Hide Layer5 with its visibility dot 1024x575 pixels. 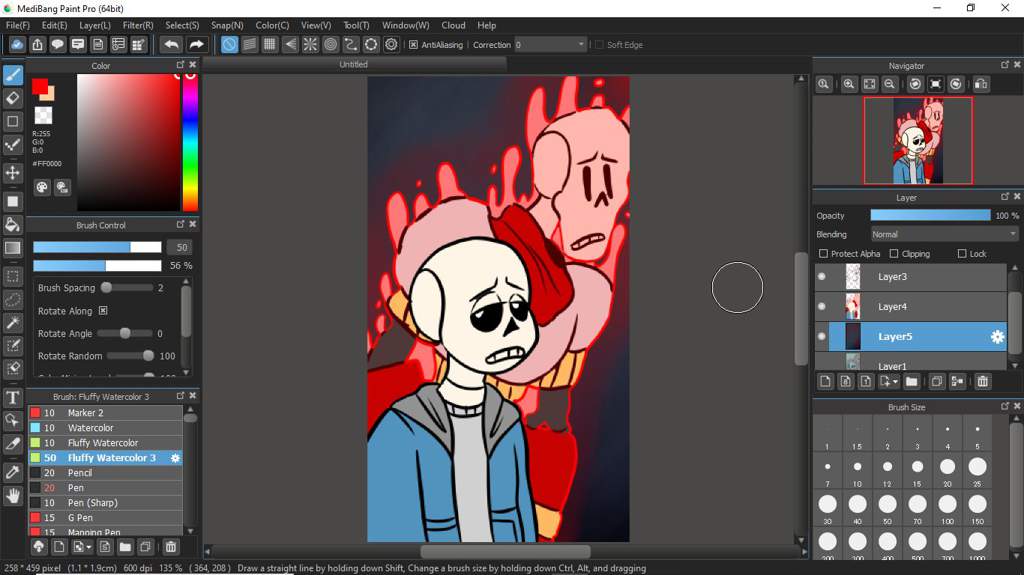point(822,337)
